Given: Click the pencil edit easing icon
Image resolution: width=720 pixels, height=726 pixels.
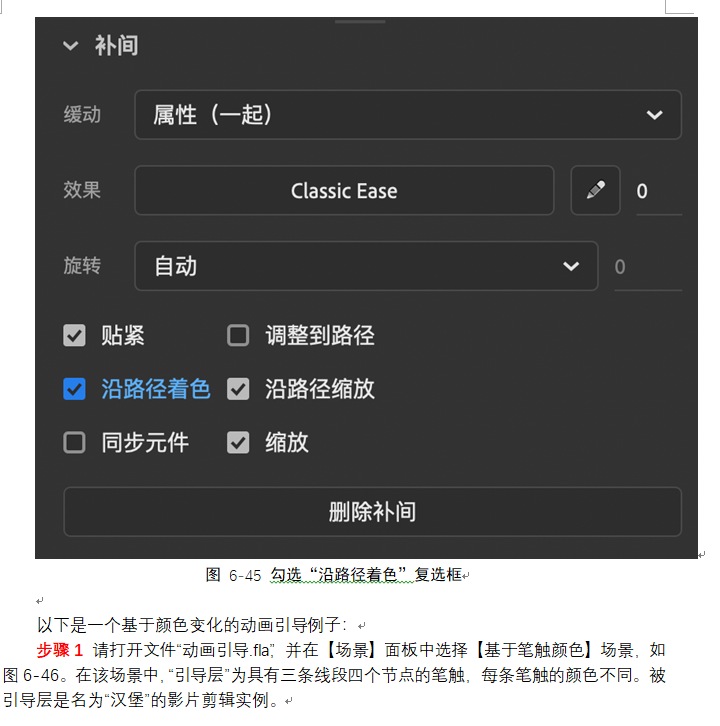Looking at the screenshot, I should click(595, 190).
